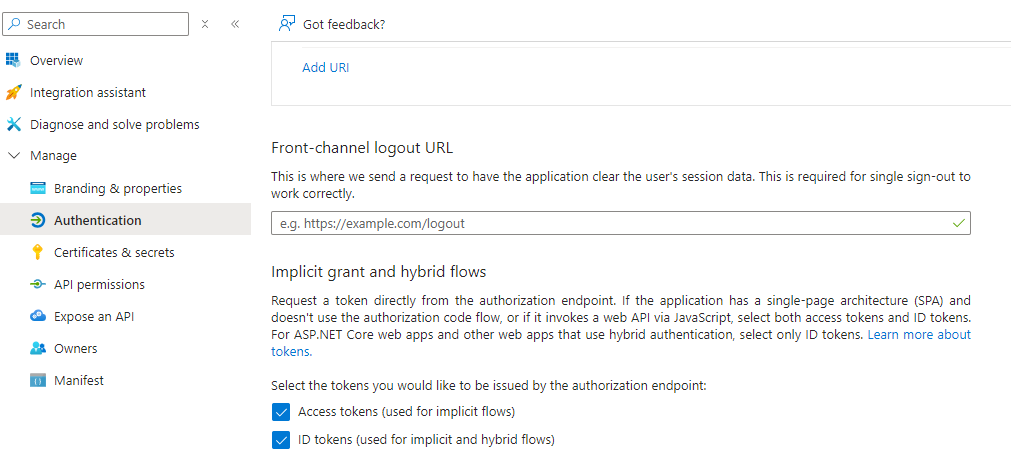
Task: Open the Authentication menu item
Action: coord(97,220)
